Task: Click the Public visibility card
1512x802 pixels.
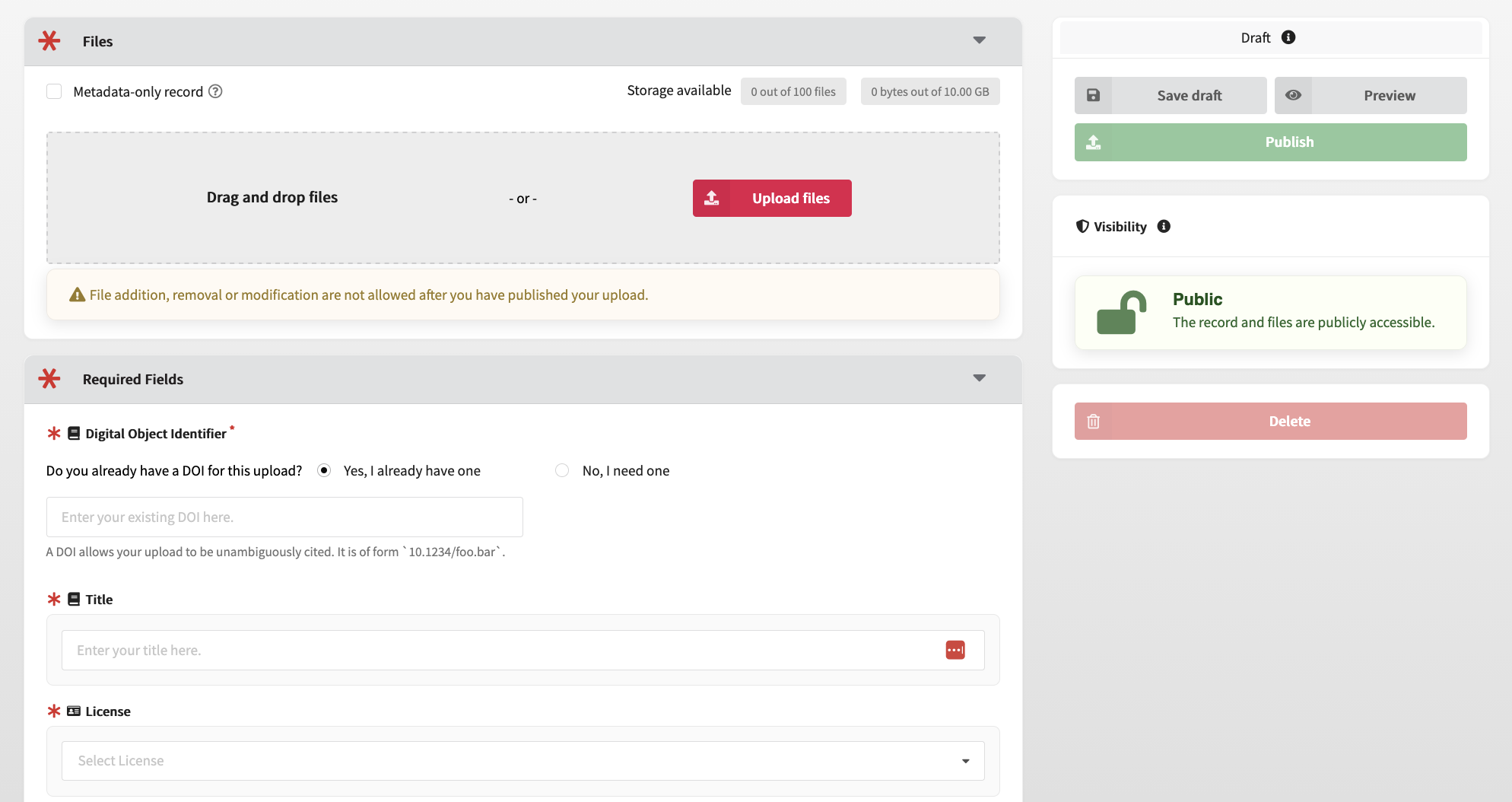Action: (x=1271, y=313)
